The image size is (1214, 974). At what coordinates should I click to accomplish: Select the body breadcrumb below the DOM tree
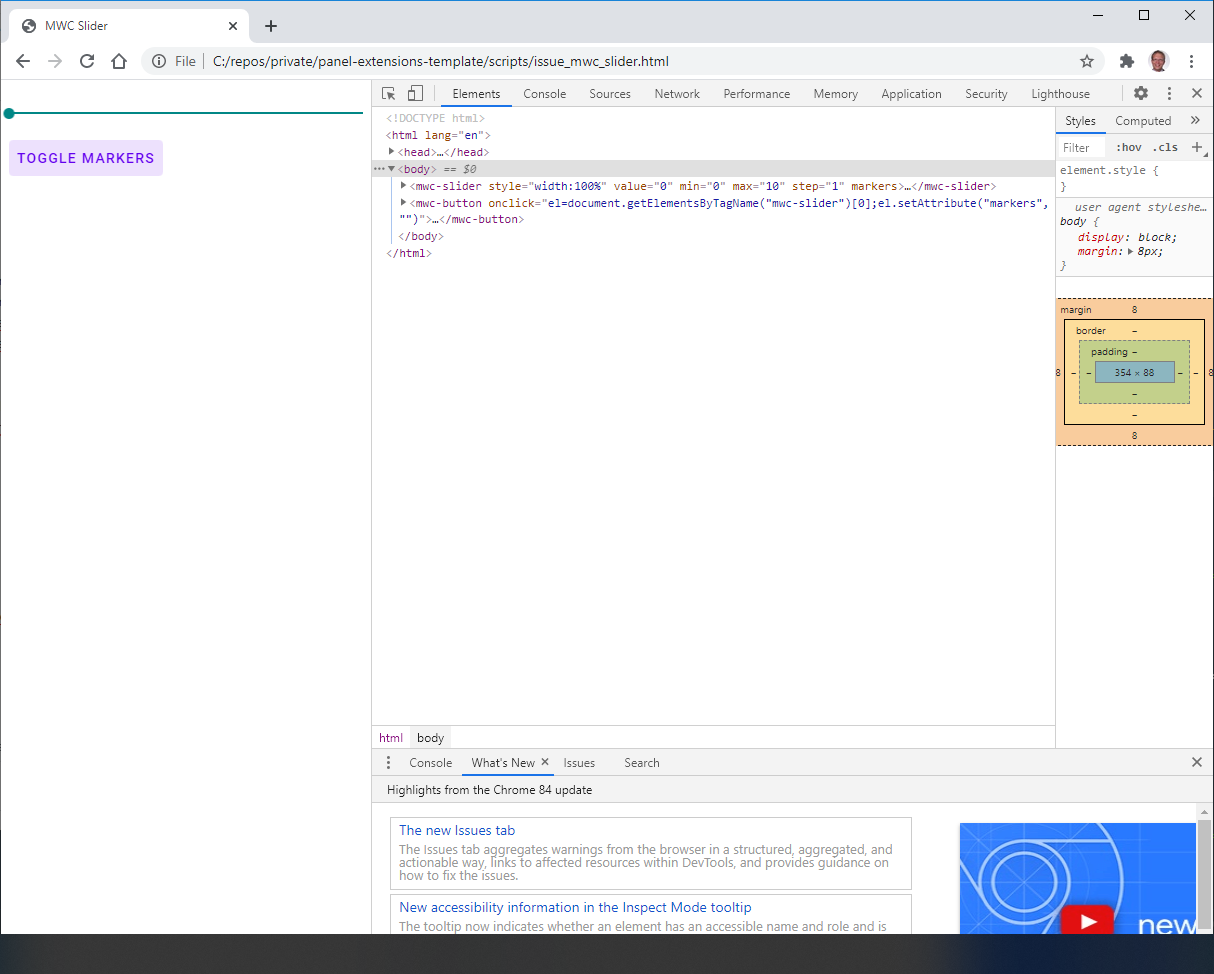(430, 737)
